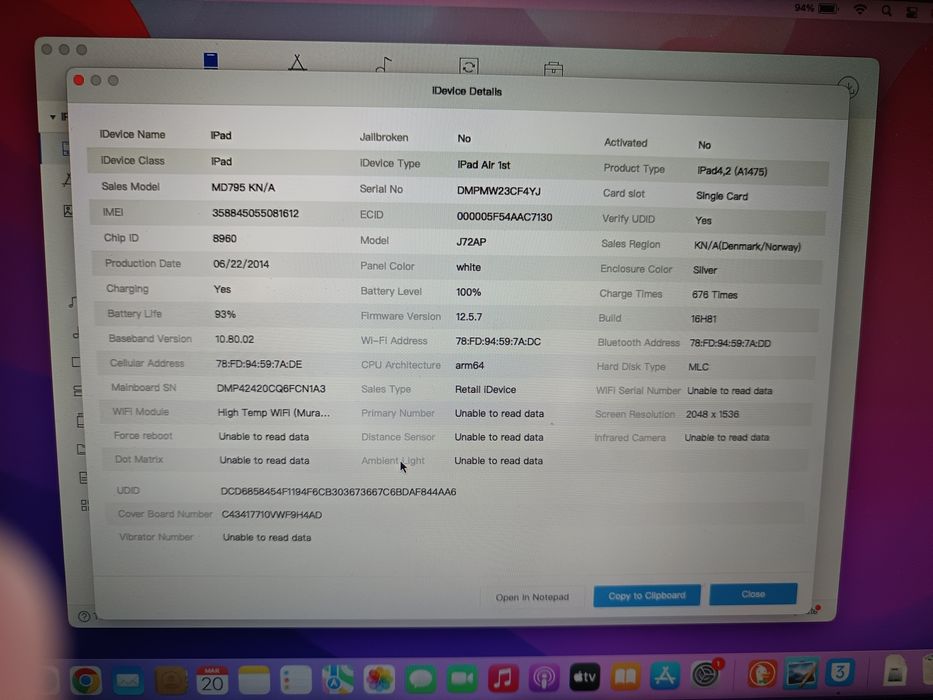Select iDevice Type value iPad Air 1st

coord(483,165)
